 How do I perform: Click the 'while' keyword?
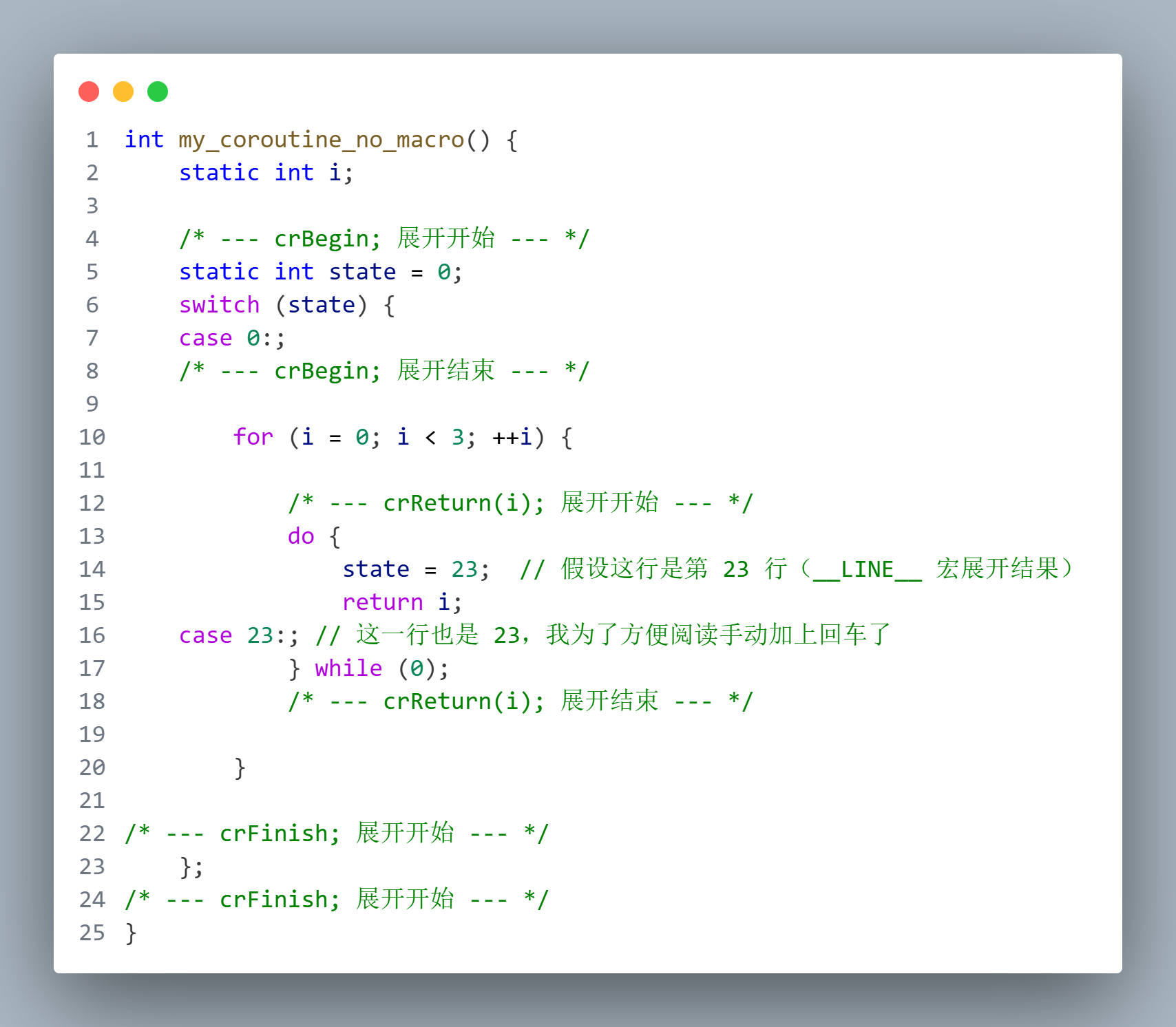coord(348,668)
